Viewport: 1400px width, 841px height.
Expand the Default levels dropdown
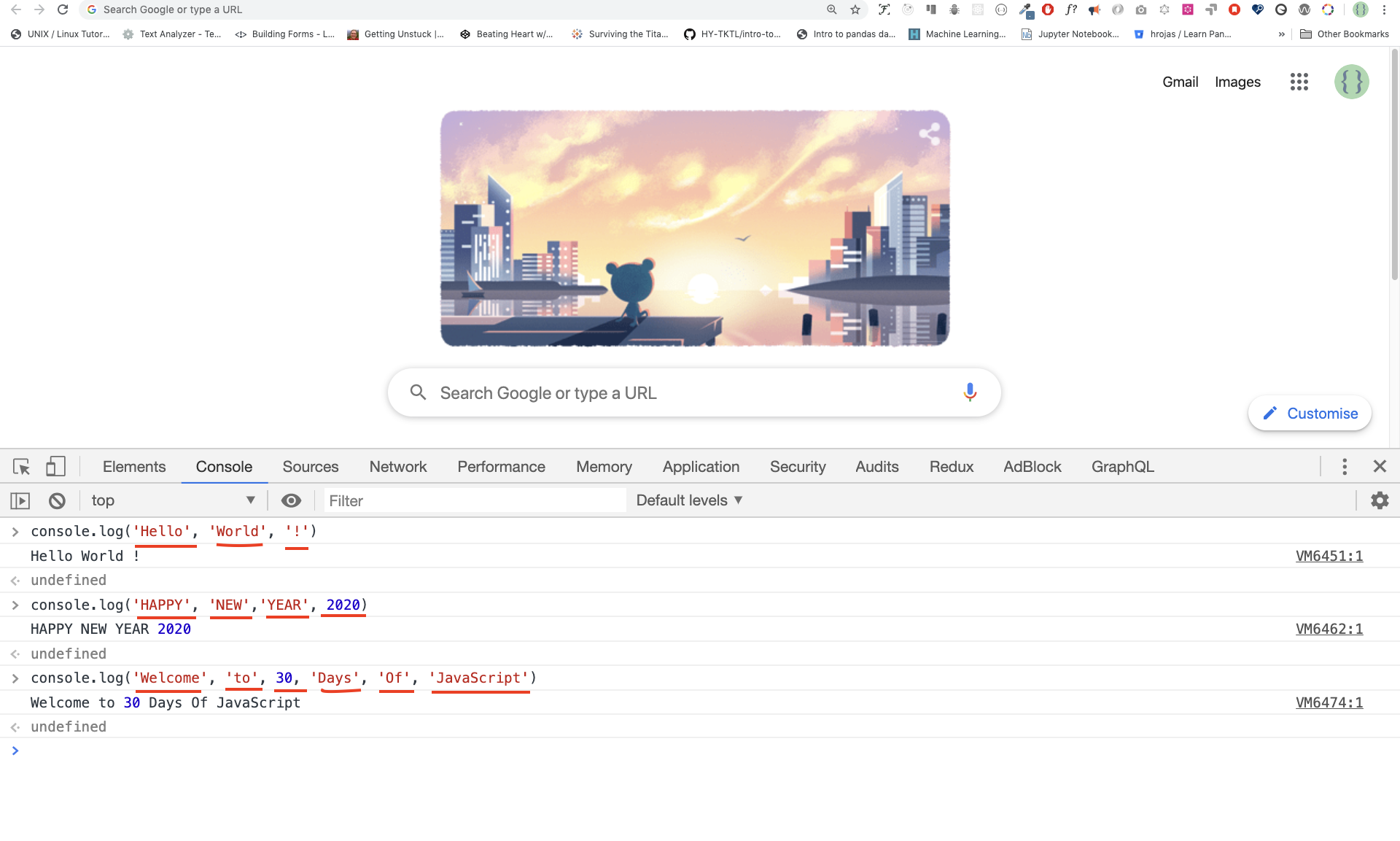click(688, 500)
